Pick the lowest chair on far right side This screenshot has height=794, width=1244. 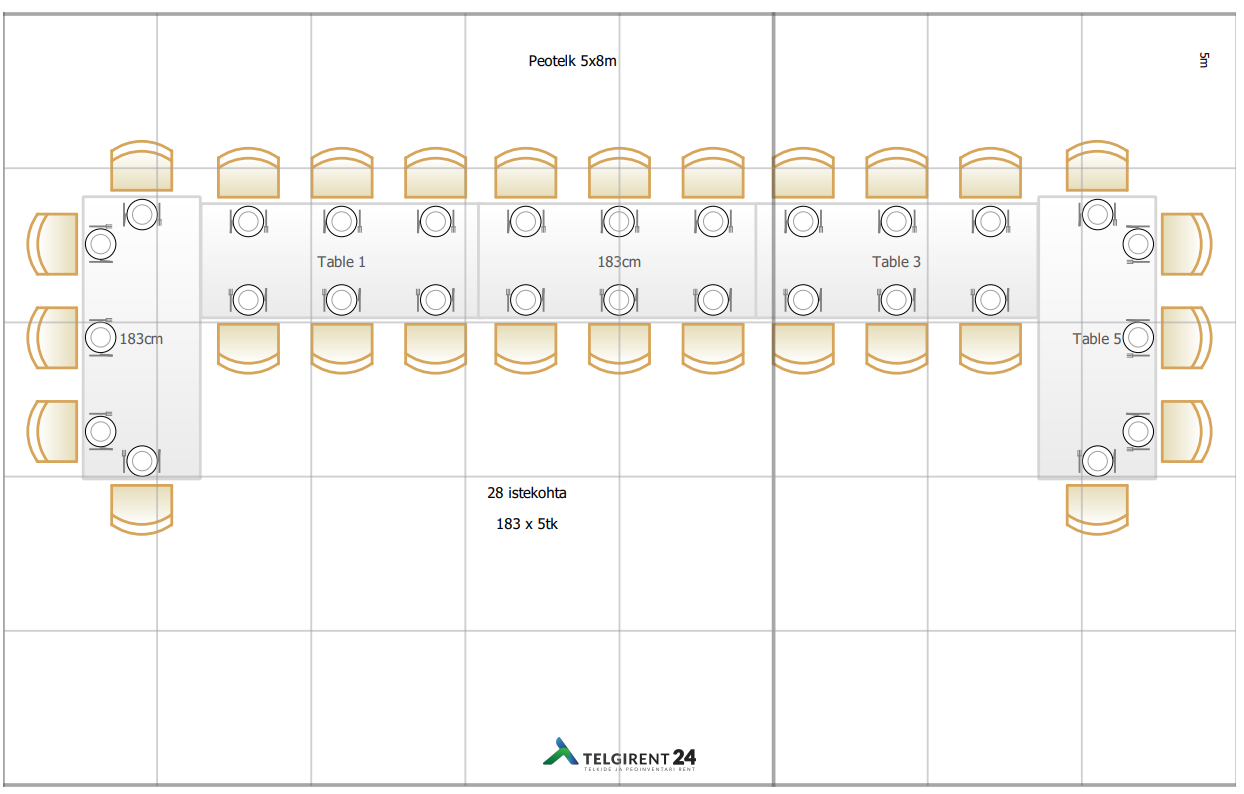[1186, 431]
